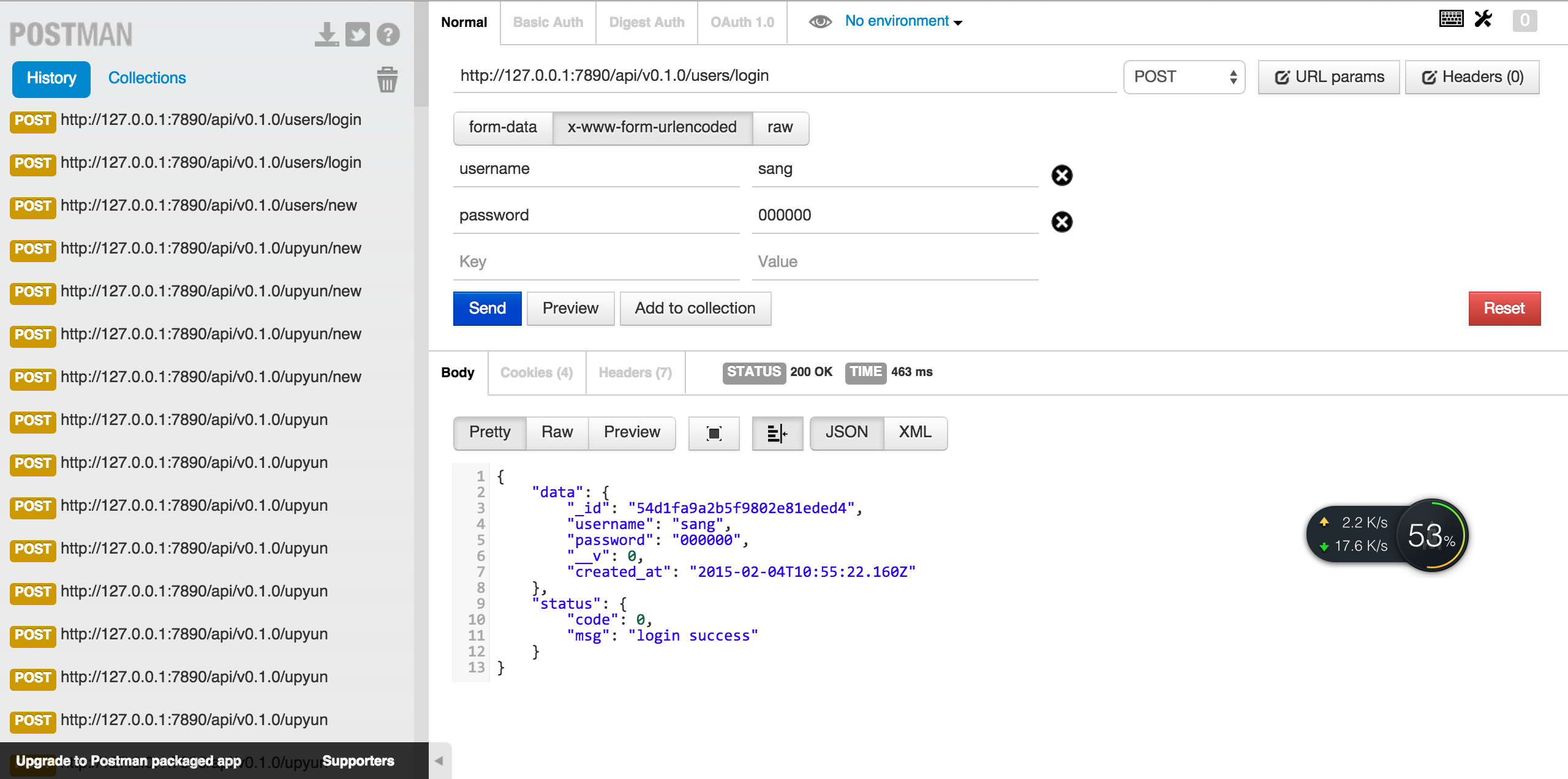Screen dimensions: 1568x779
Task: Toggle the environment quick-look eye icon
Action: pos(820,22)
